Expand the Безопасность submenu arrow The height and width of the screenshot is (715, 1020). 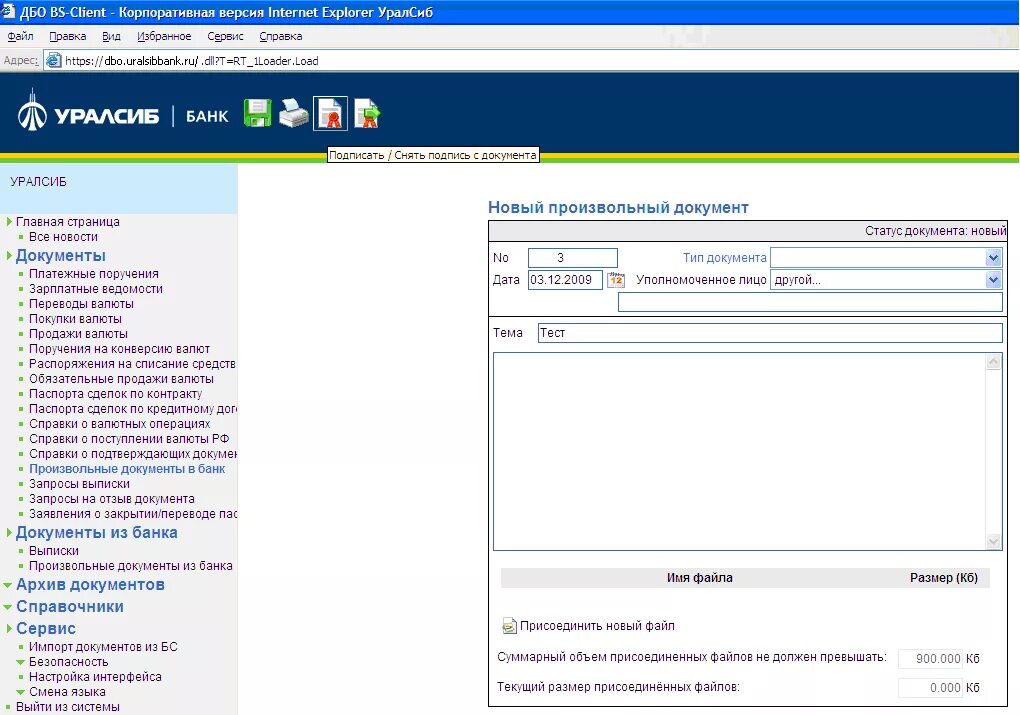coord(21,662)
